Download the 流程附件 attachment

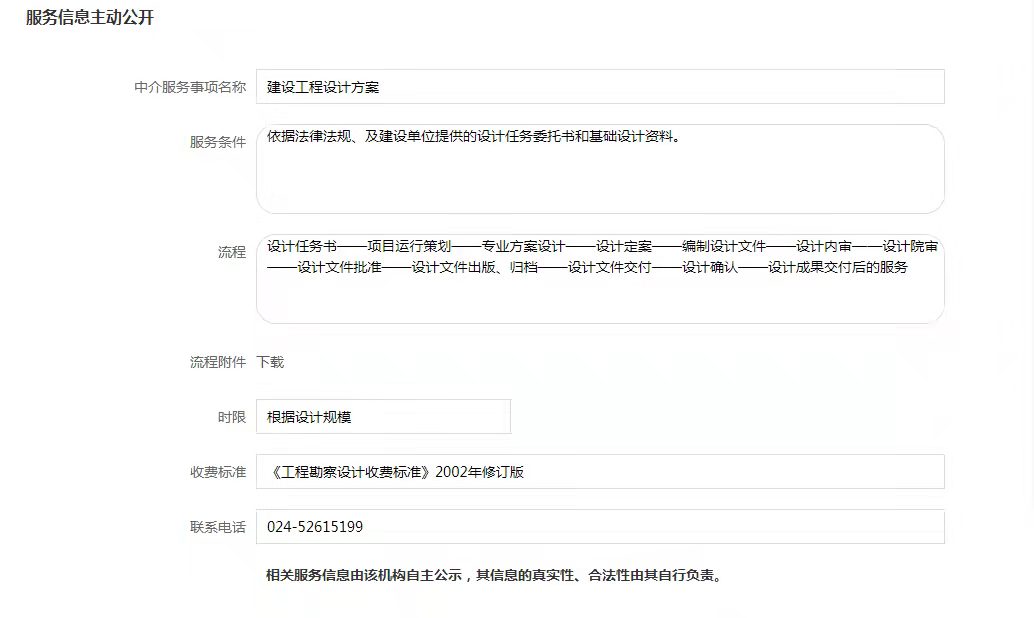pyautogui.click(x=270, y=362)
